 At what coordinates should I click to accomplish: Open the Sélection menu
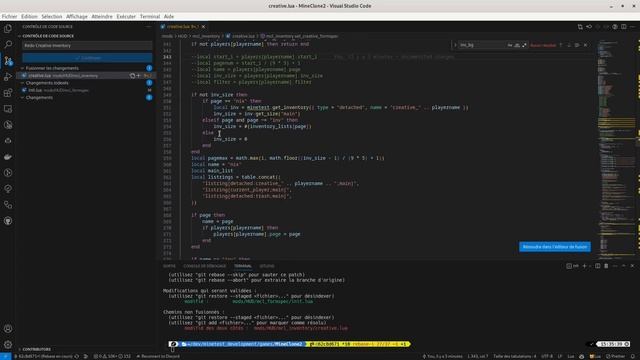(x=52, y=16)
